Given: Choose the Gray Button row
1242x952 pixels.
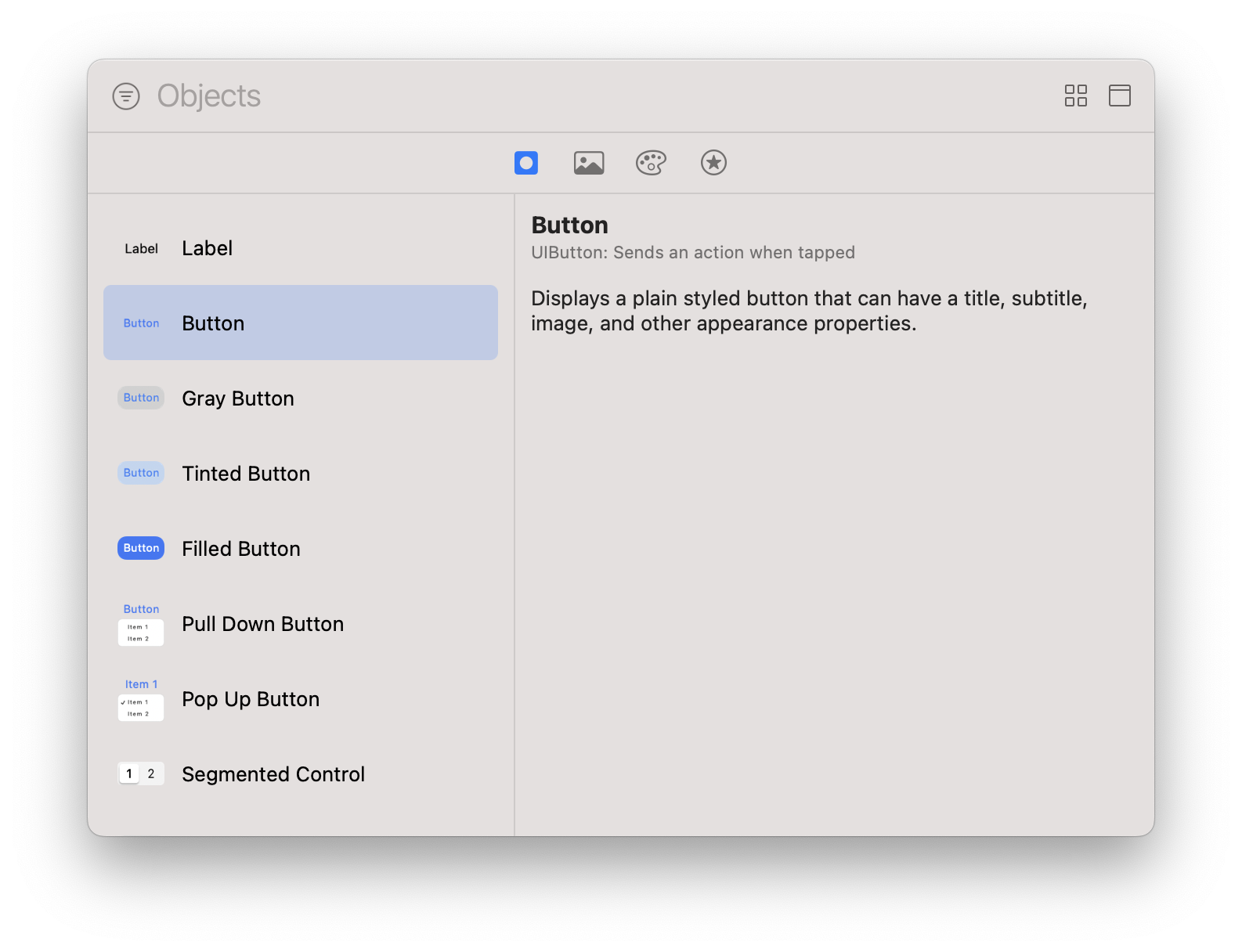Looking at the screenshot, I should point(301,398).
